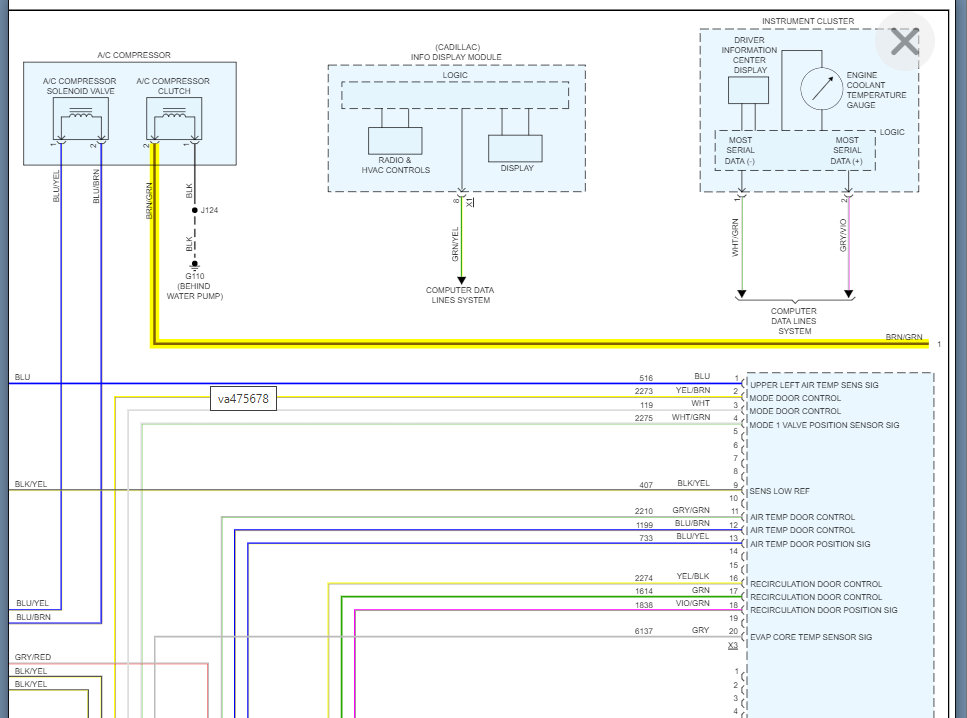The width and height of the screenshot is (967, 718).
Task: Click circuit number 2274 YEL/BLK label
Action: click(644, 579)
